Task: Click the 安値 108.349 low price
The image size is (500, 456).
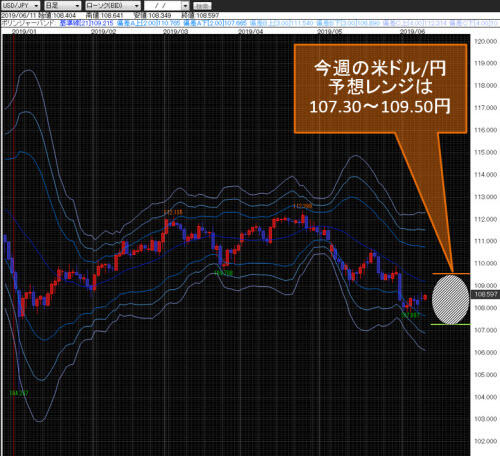Action: coord(152,15)
